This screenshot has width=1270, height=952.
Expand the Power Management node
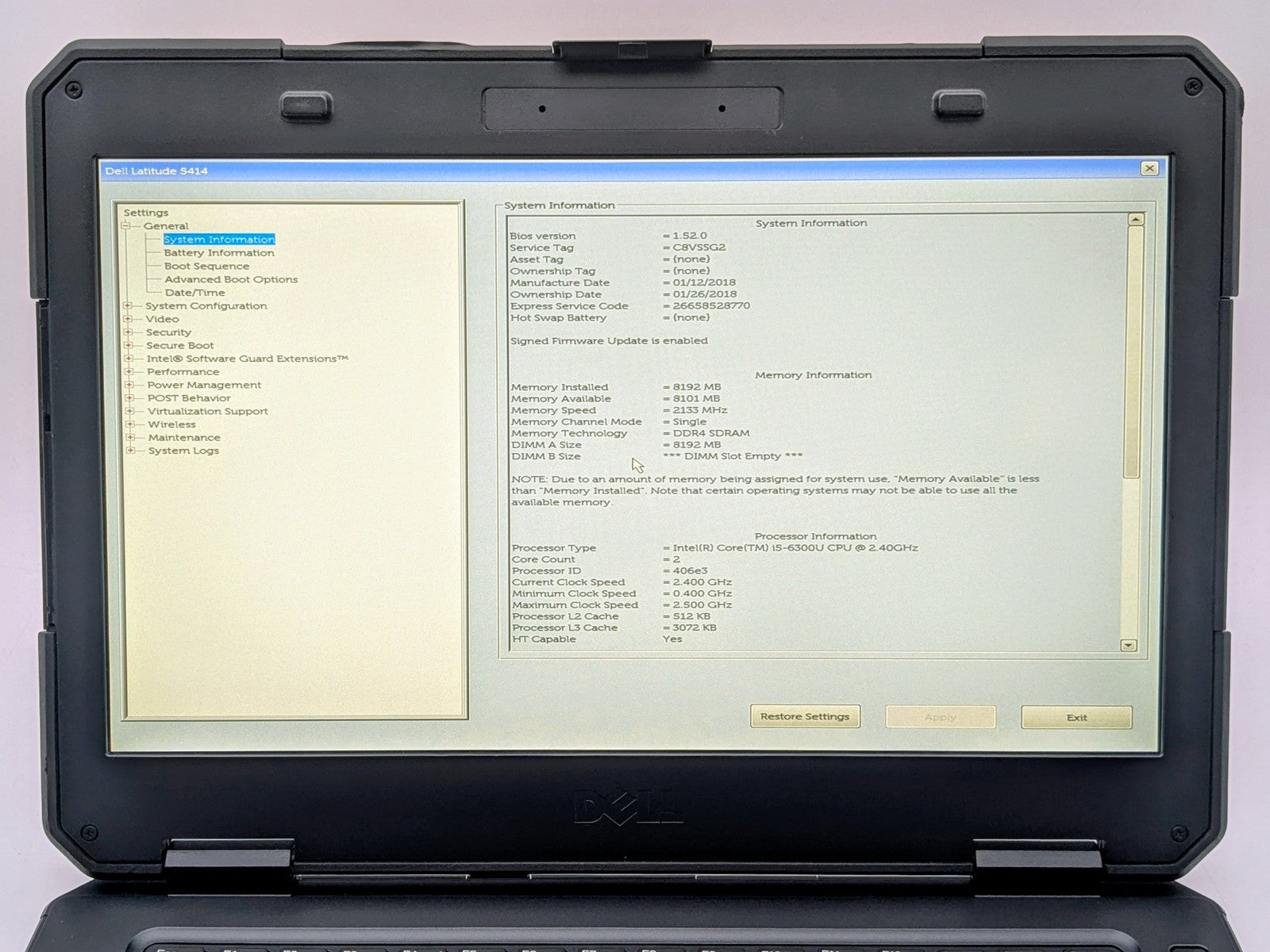(x=129, y=385)
